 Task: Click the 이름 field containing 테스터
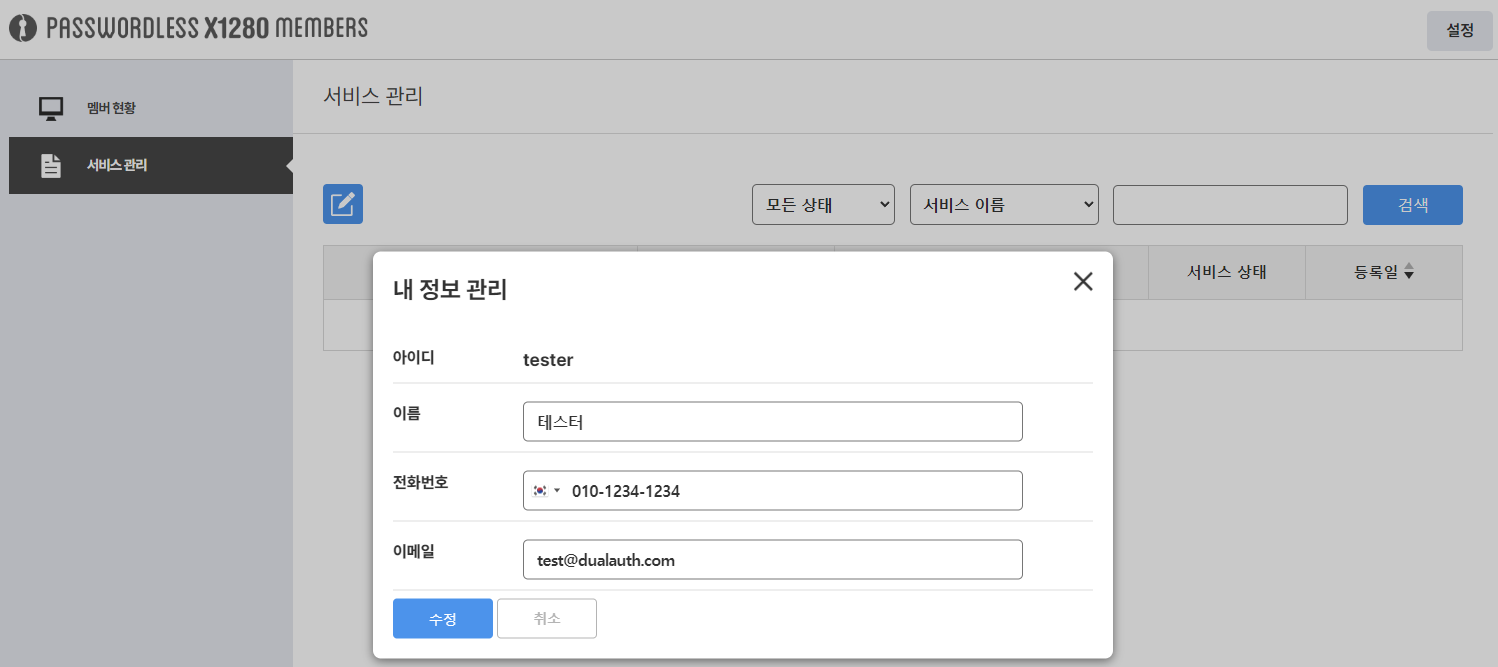click(x=773, y=422)
